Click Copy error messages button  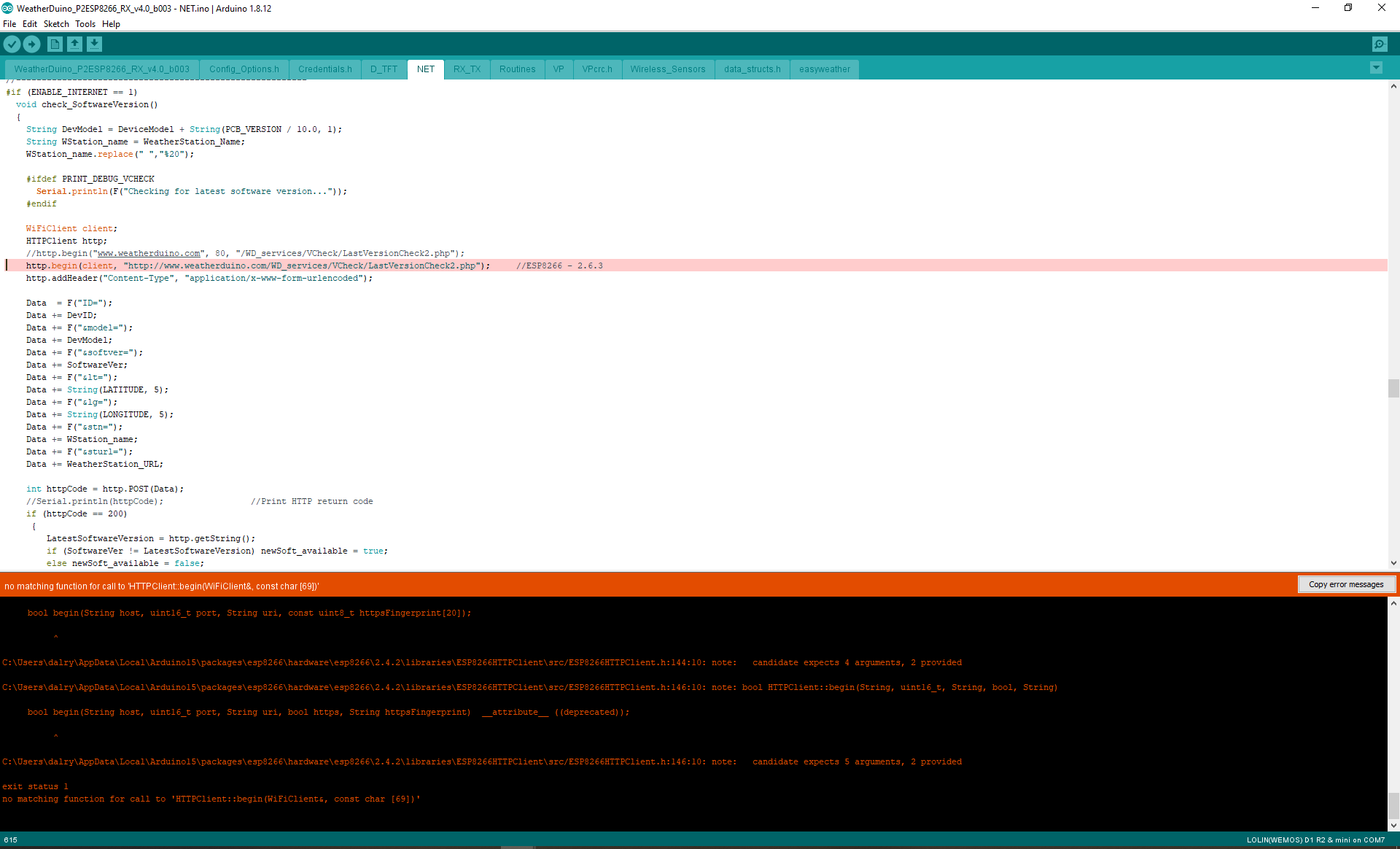[x=1345, y=584]
